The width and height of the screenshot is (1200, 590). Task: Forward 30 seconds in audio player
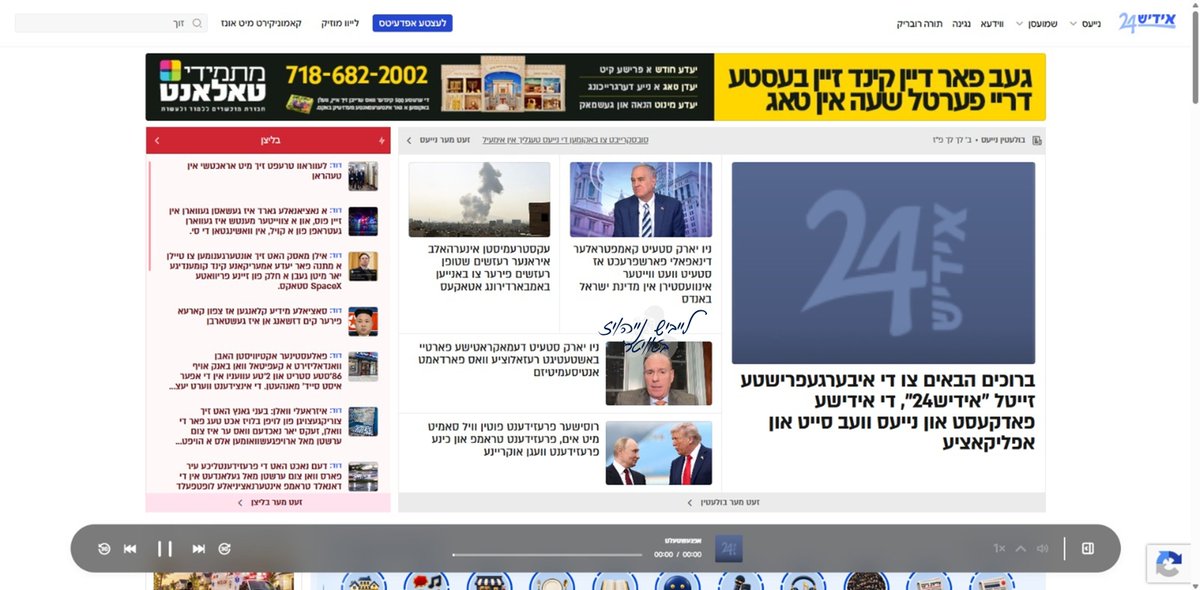click(x=225, y=549)
